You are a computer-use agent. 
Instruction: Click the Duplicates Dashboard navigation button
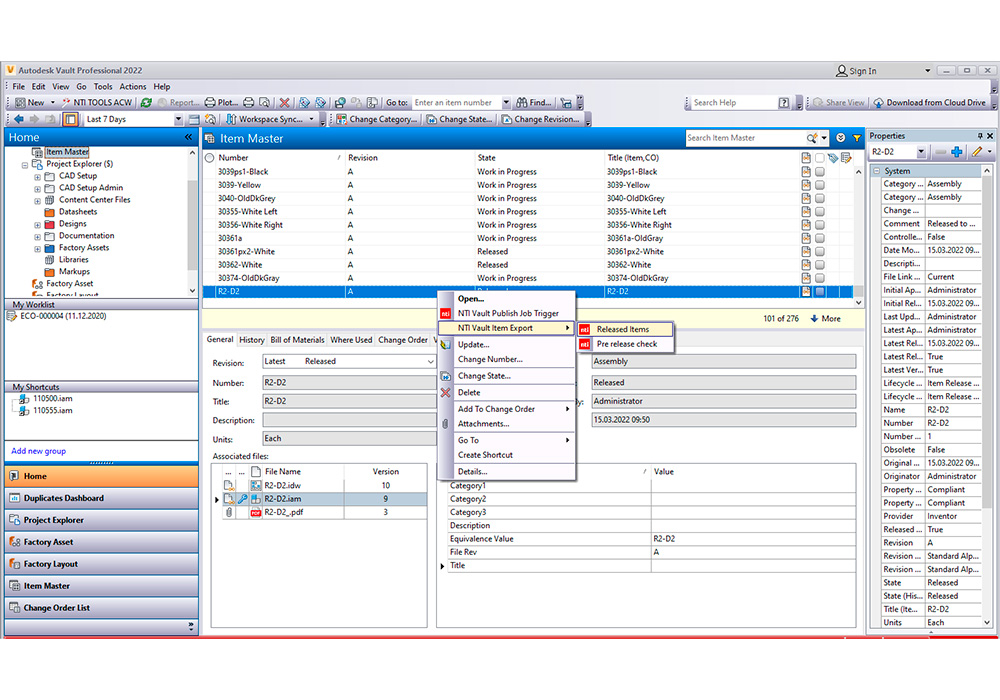pos(101,499)
